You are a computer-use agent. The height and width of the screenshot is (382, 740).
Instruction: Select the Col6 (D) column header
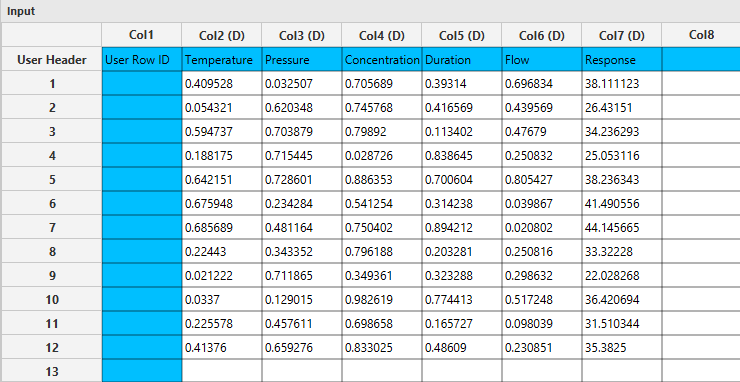[542, 35]
